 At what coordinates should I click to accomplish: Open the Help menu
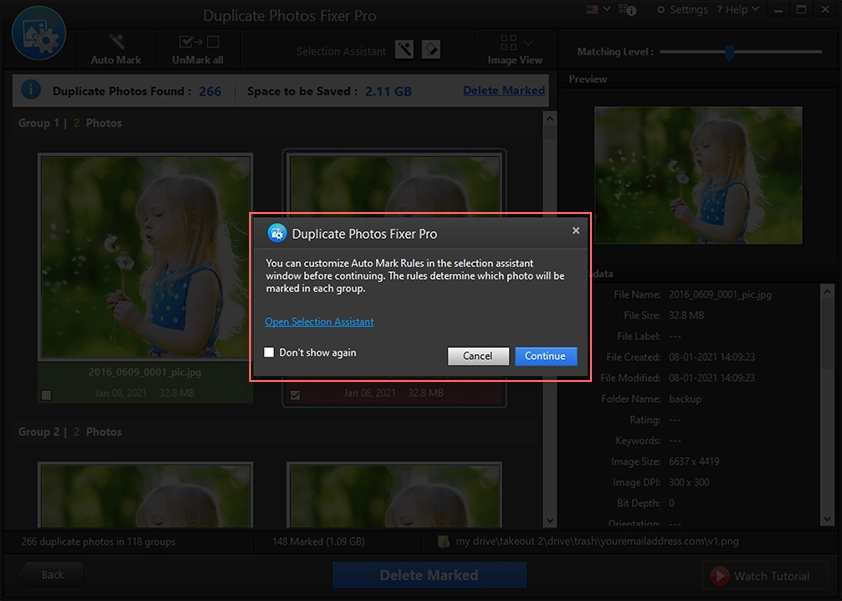pyautogui.click(x=738, y=10)
